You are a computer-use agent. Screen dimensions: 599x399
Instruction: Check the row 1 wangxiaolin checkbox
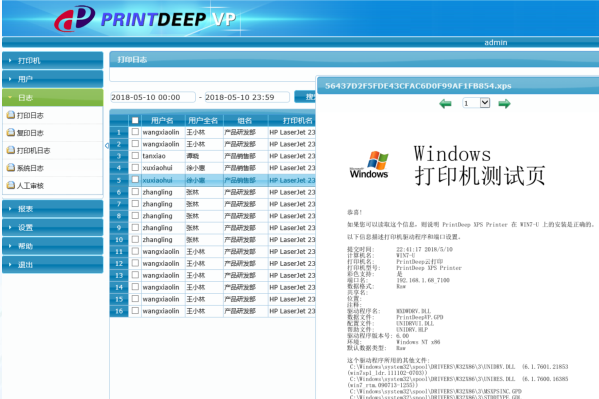click(x=135, y=131)
